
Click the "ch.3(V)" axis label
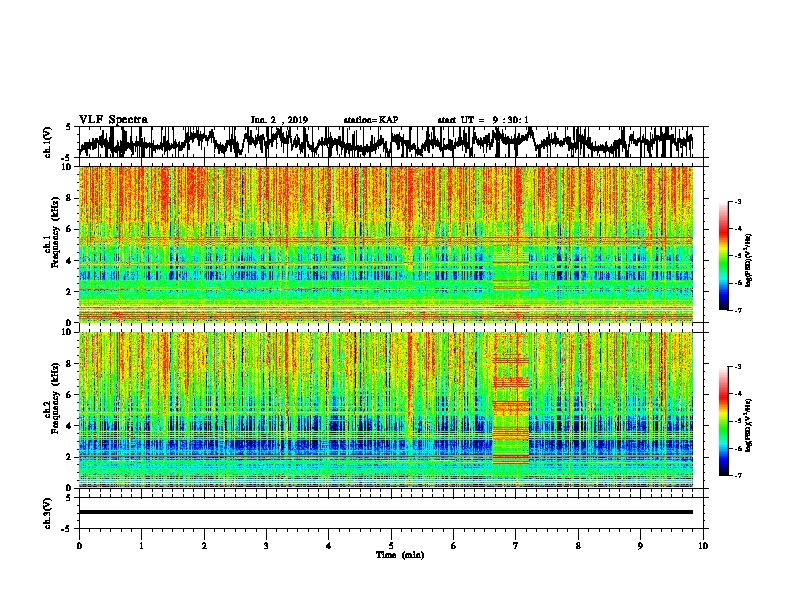tap(48, 513)
